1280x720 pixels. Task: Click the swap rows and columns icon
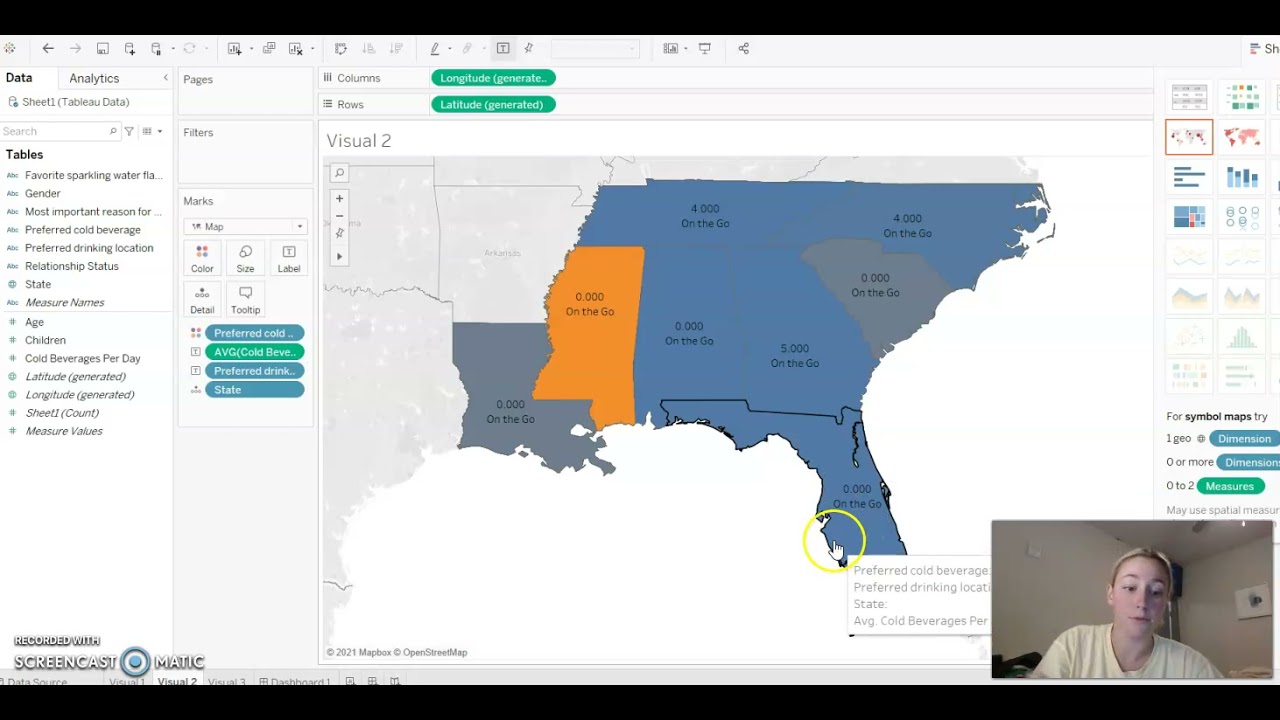(x=340, y=48)
